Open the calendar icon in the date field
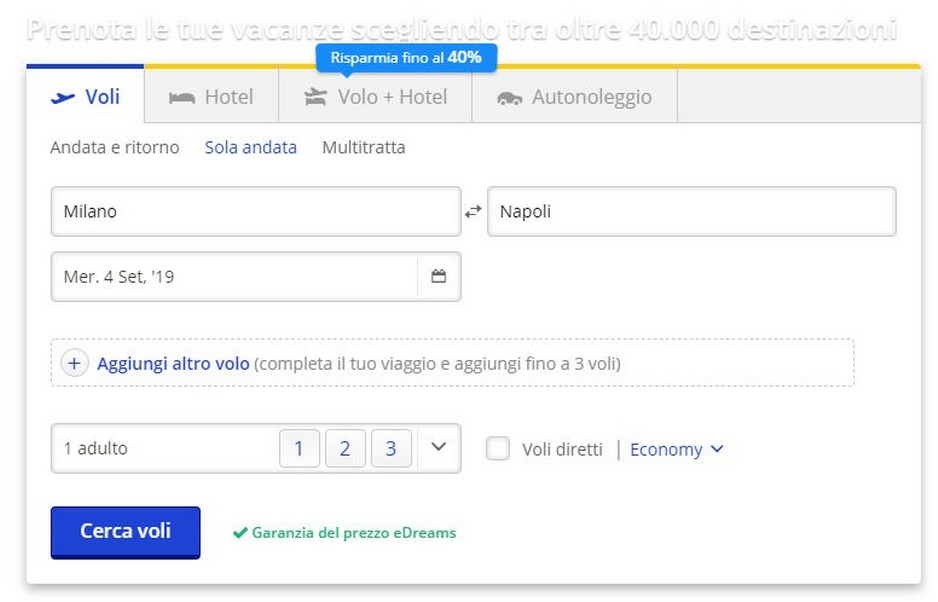938x602 pixels. click(438, 276)
